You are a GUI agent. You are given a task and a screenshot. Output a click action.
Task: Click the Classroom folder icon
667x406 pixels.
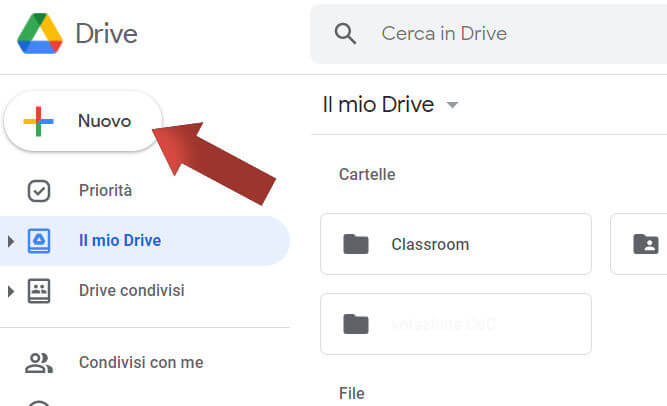tap(356, 244)
